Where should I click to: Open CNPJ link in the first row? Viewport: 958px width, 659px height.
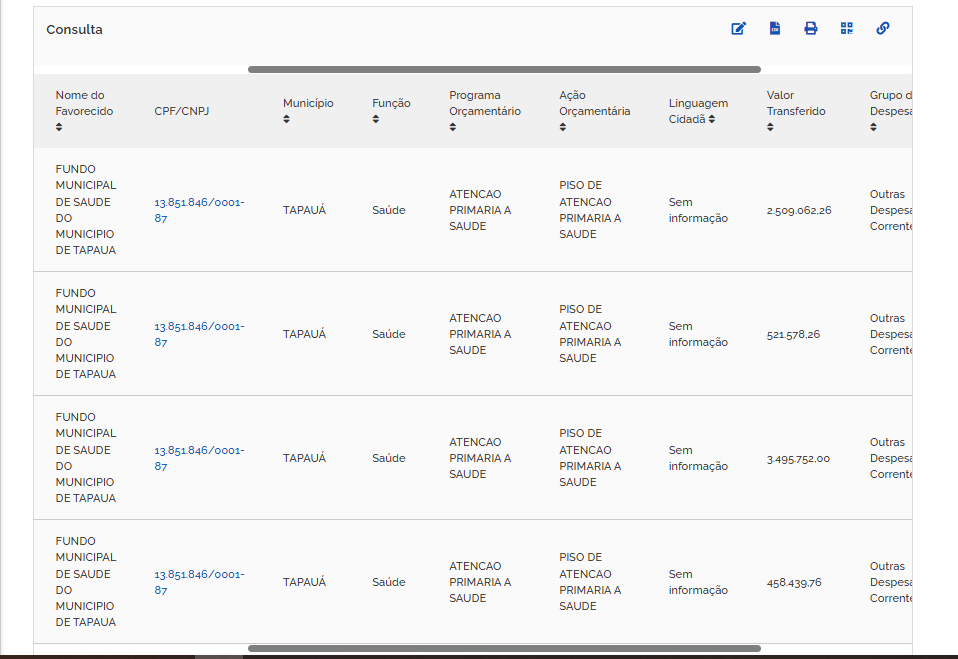(x=199, y=210)
